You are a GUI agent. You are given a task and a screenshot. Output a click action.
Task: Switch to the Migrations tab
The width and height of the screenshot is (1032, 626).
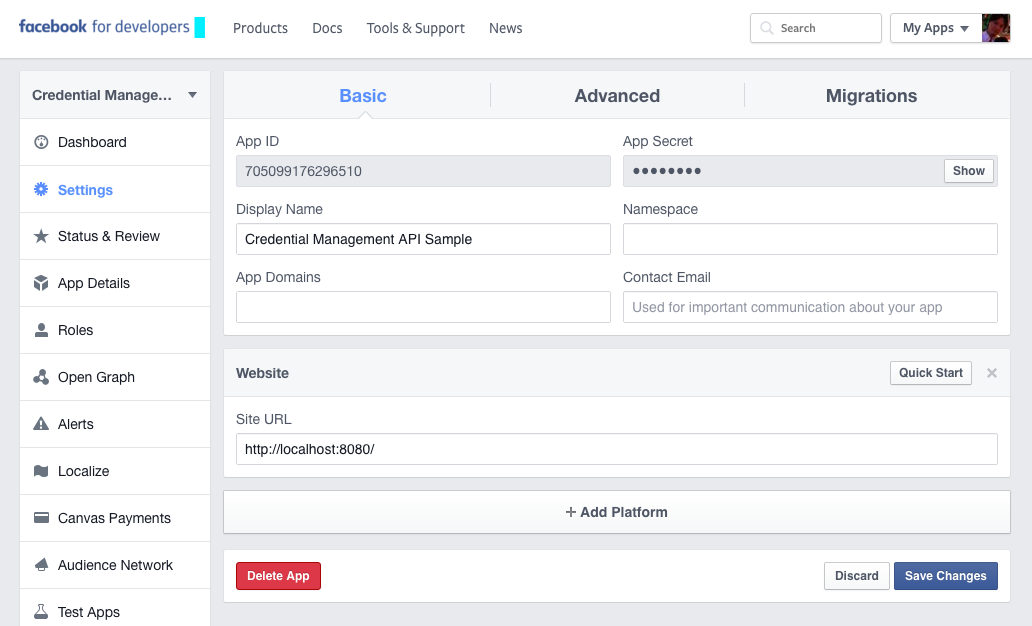pyautogui.click(x=871, y=95)
